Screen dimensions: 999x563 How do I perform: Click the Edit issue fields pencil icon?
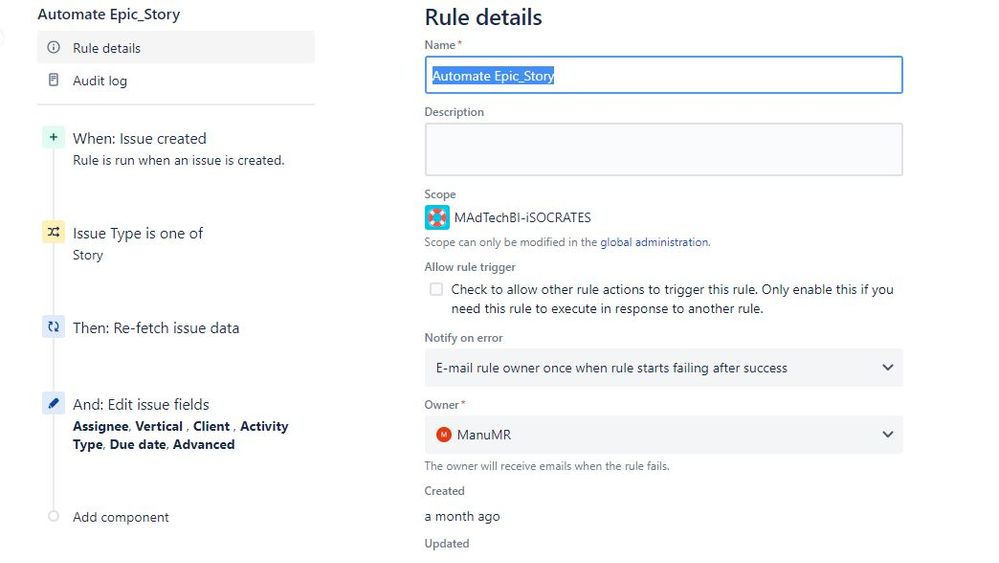click(x=54, y=403)
